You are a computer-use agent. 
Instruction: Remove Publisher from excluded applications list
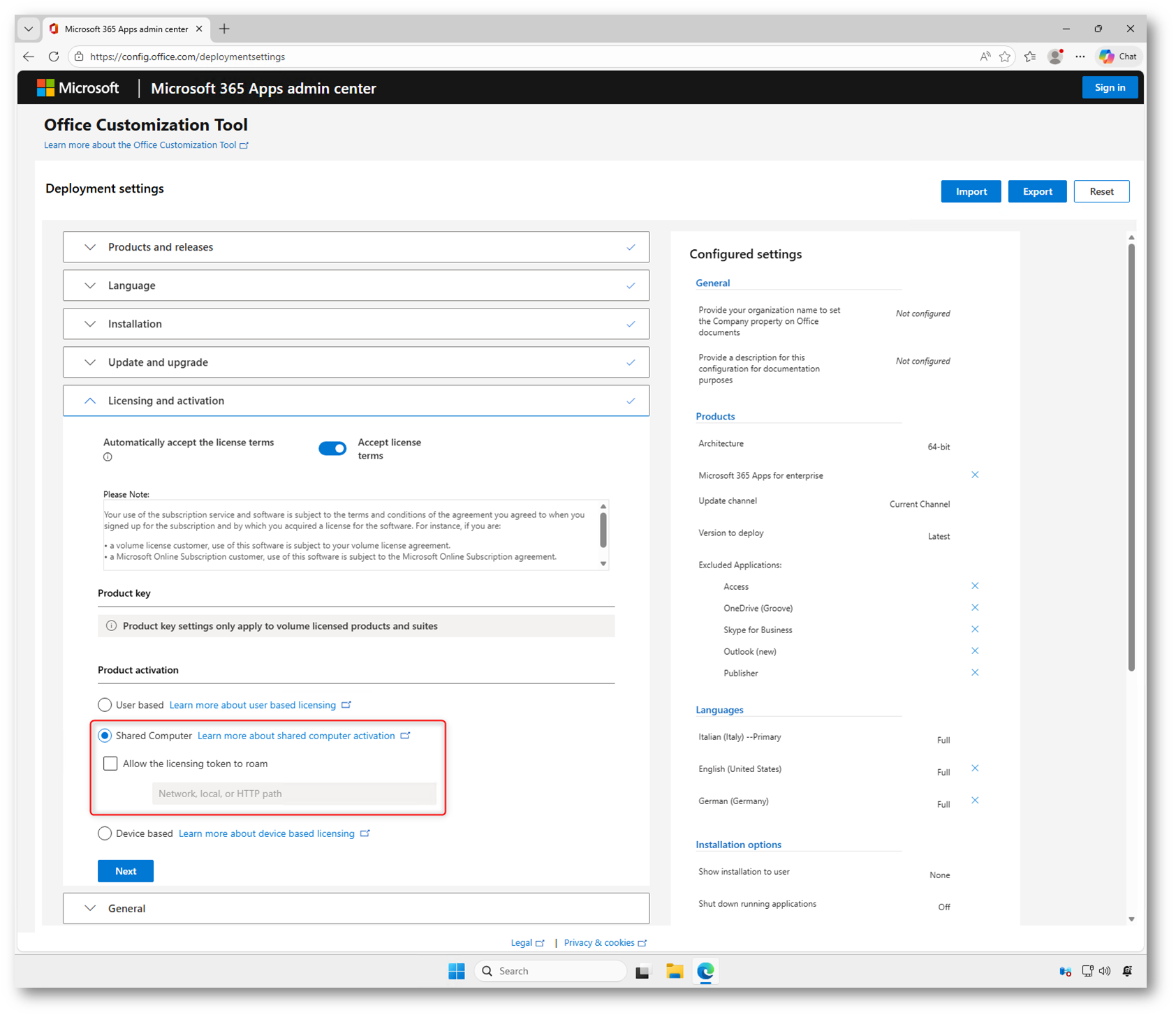(975, 672)
